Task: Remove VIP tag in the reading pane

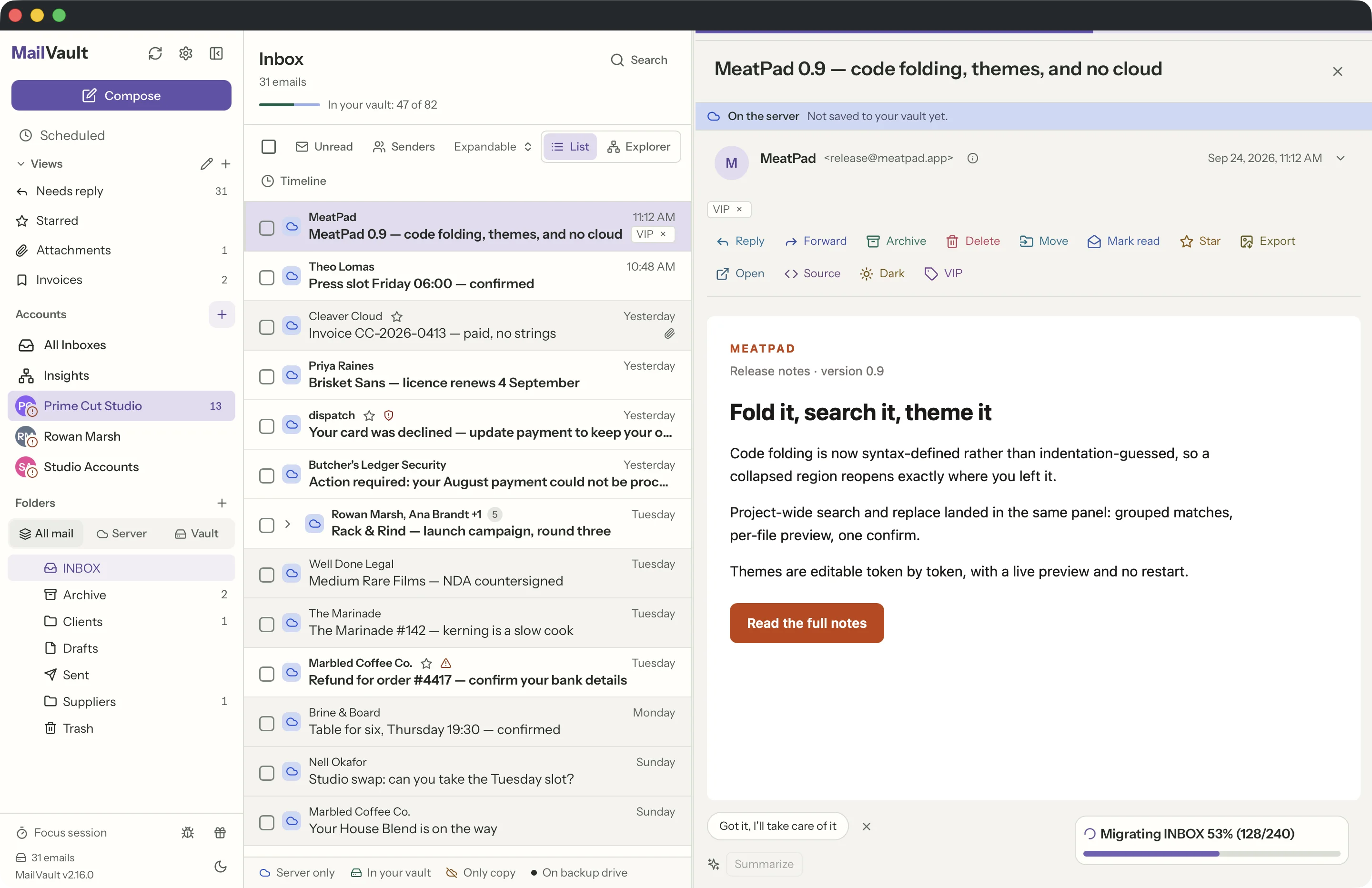Action: (x=739, y=209)
